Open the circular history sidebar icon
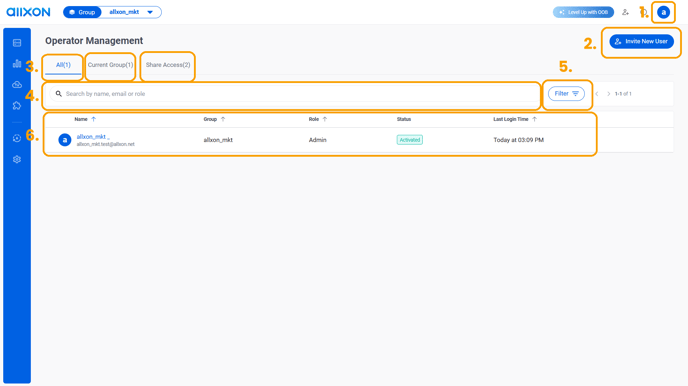Image resolution: width=688 pixels, height=386 pixels. pos(17,138)
